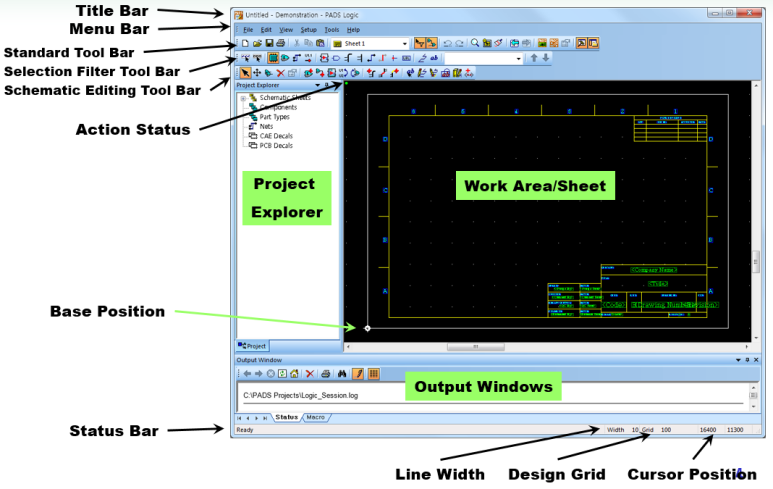Toggle the Parts selection filter
This screenshot has height=489, width=773.
(x=273, y=58)
